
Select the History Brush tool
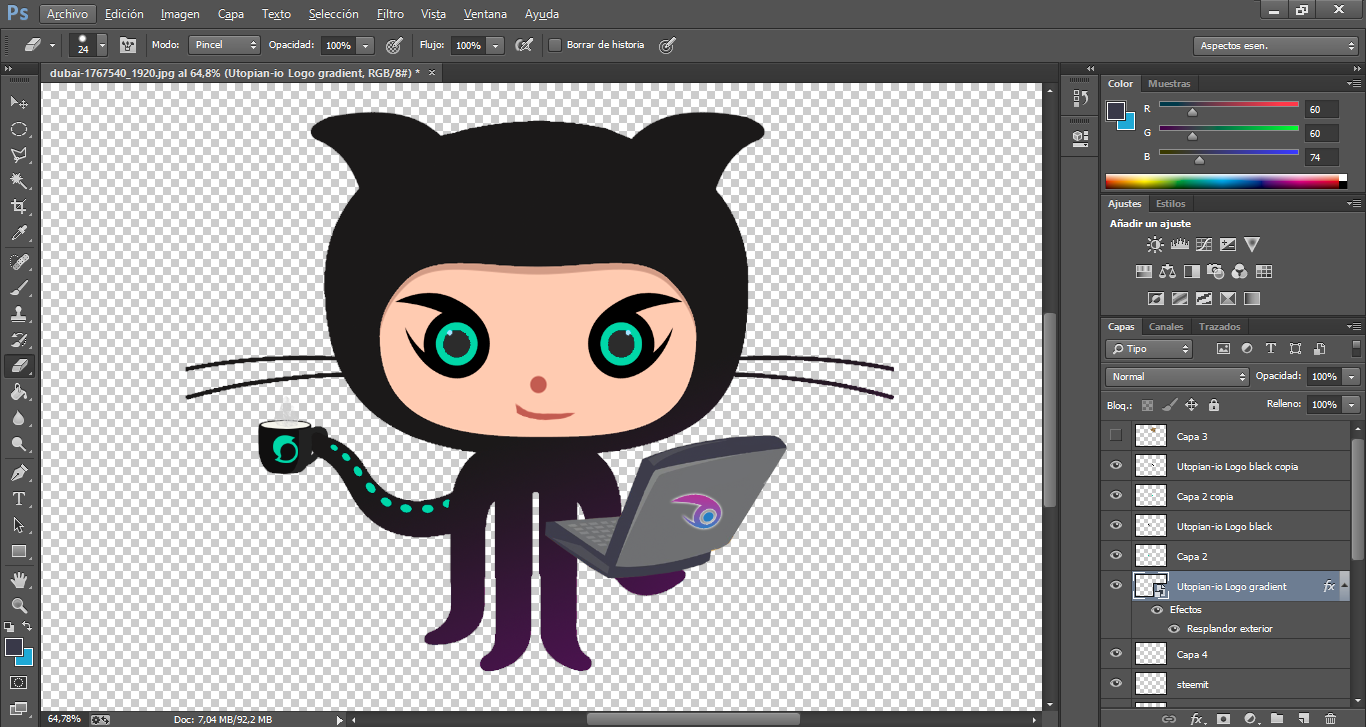pos(19,340)
